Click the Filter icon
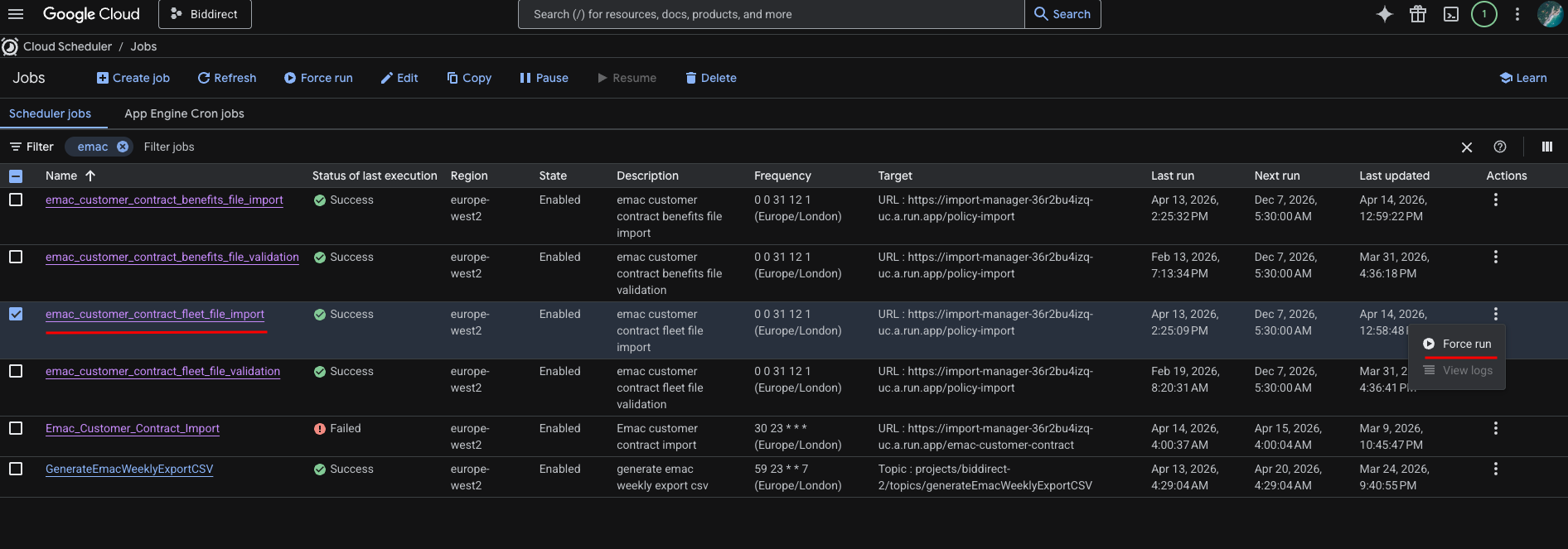The width and height of the screenshot is (1568, 549). click(16, 147)
